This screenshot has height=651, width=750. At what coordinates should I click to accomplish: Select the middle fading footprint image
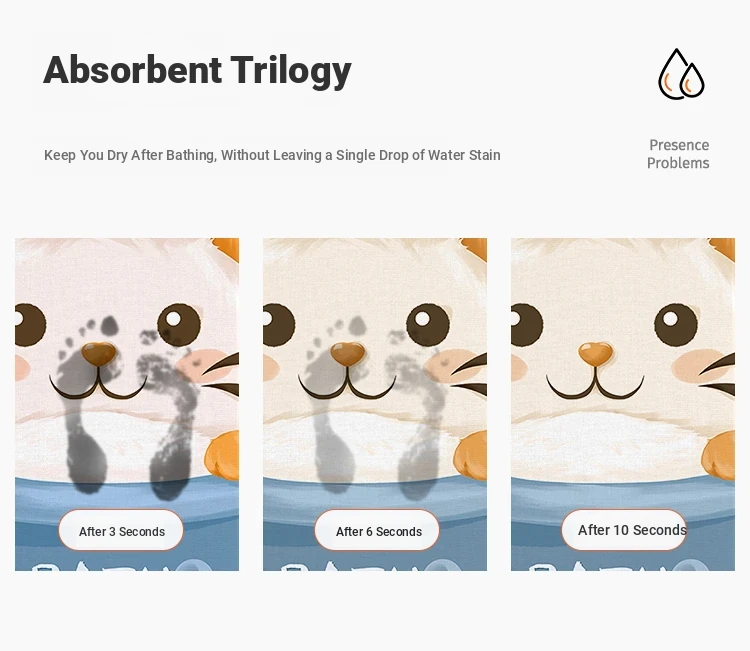coord(375,404)
